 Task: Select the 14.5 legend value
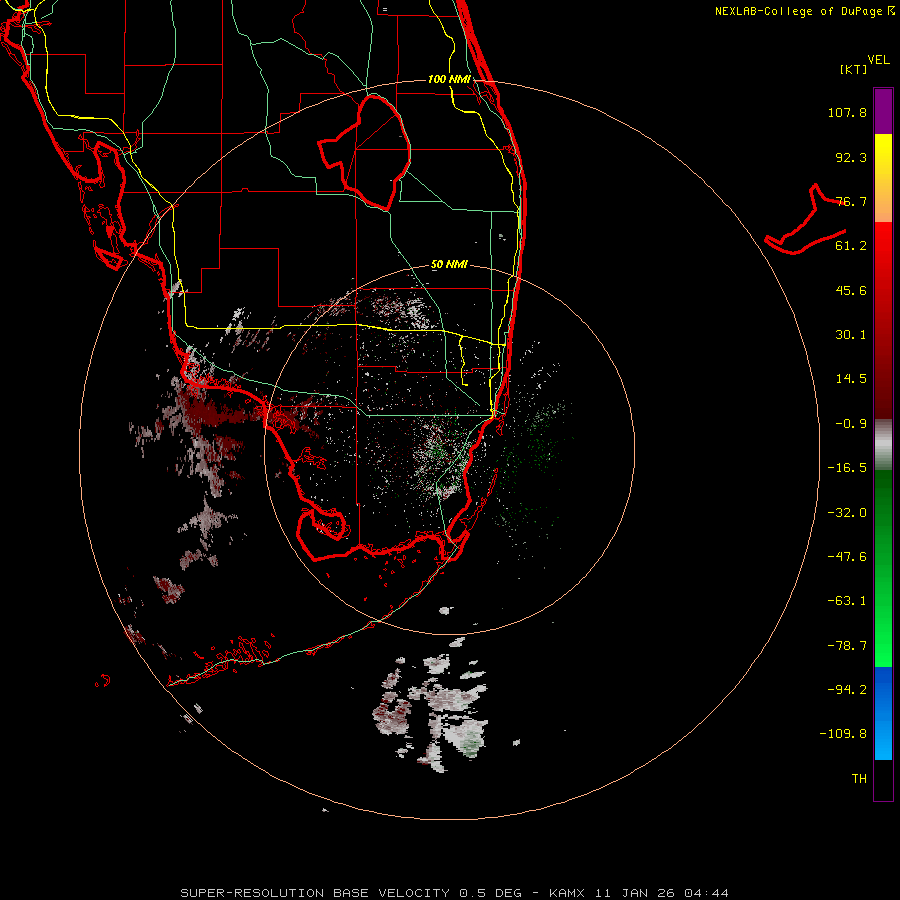[851, 379]
